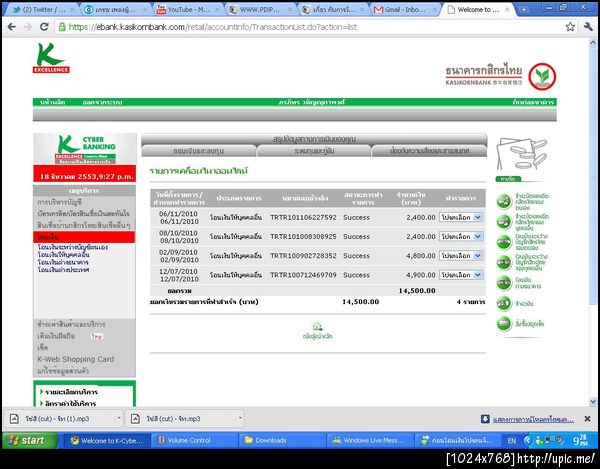Open เช็ค cheque sidebar menu item

(x=42, y=347)
